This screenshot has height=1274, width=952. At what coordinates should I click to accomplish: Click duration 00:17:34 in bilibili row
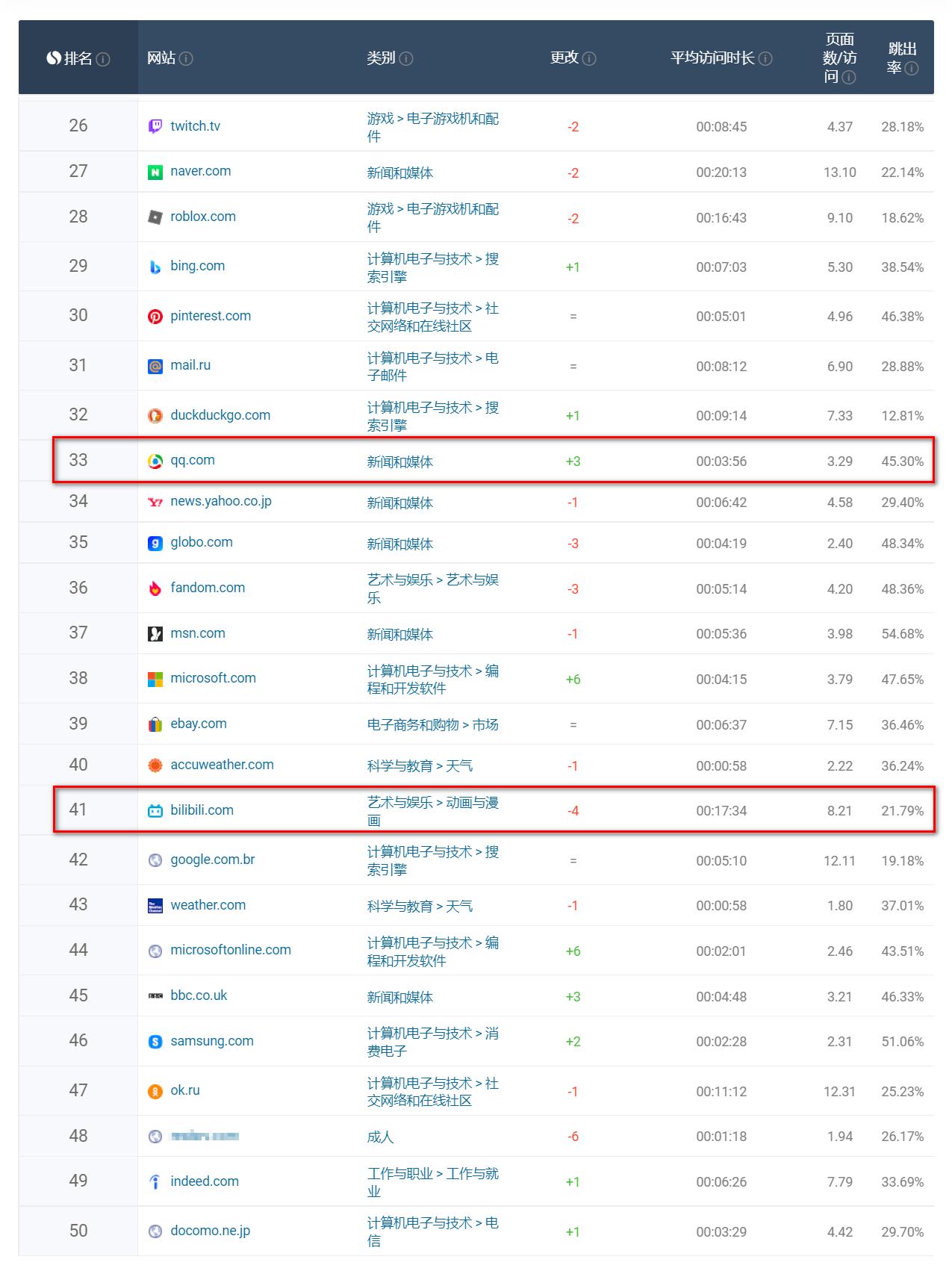[x=721, y=811]
